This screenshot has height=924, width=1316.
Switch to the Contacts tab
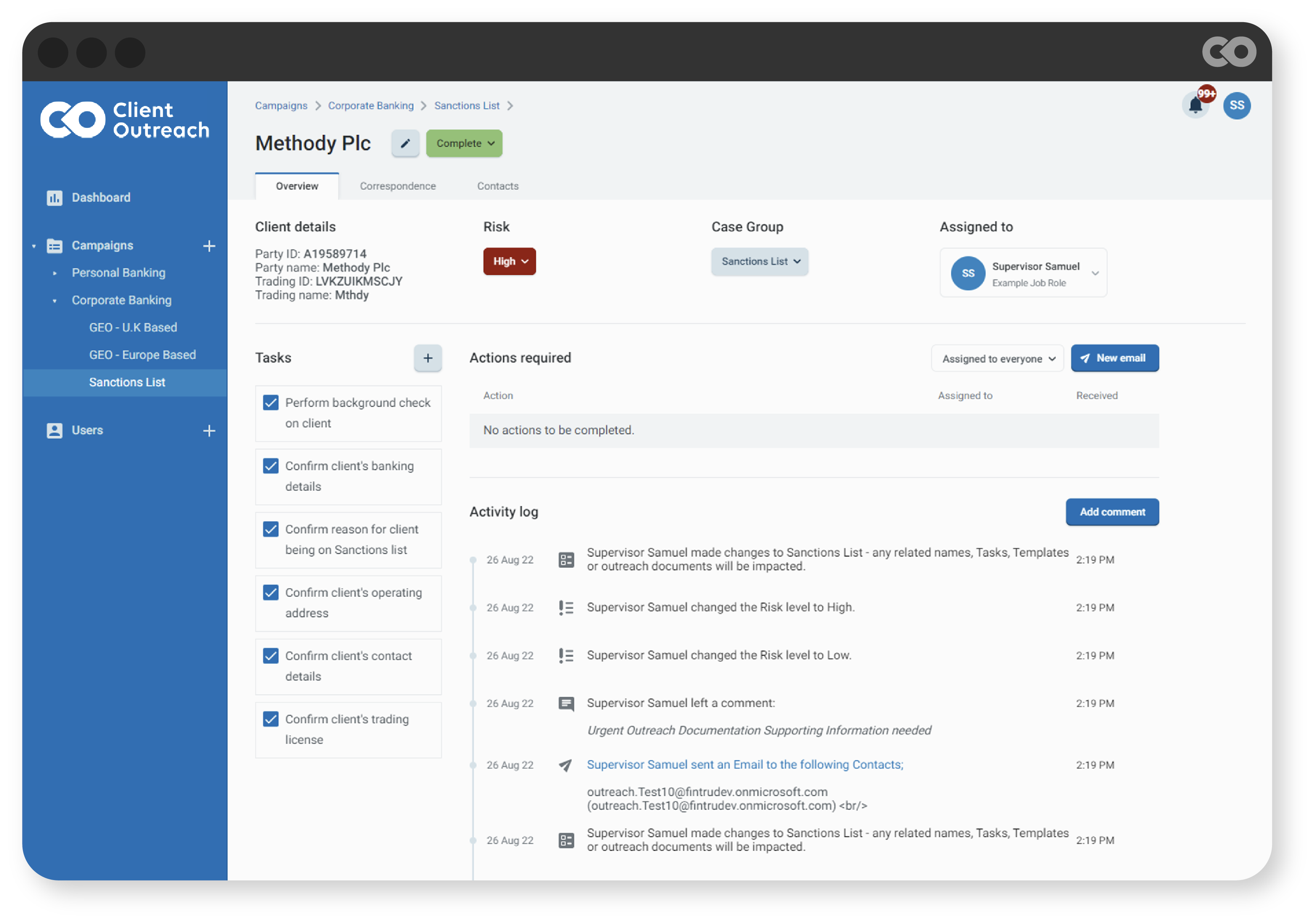pyautogui.click(x=497, y=186)
